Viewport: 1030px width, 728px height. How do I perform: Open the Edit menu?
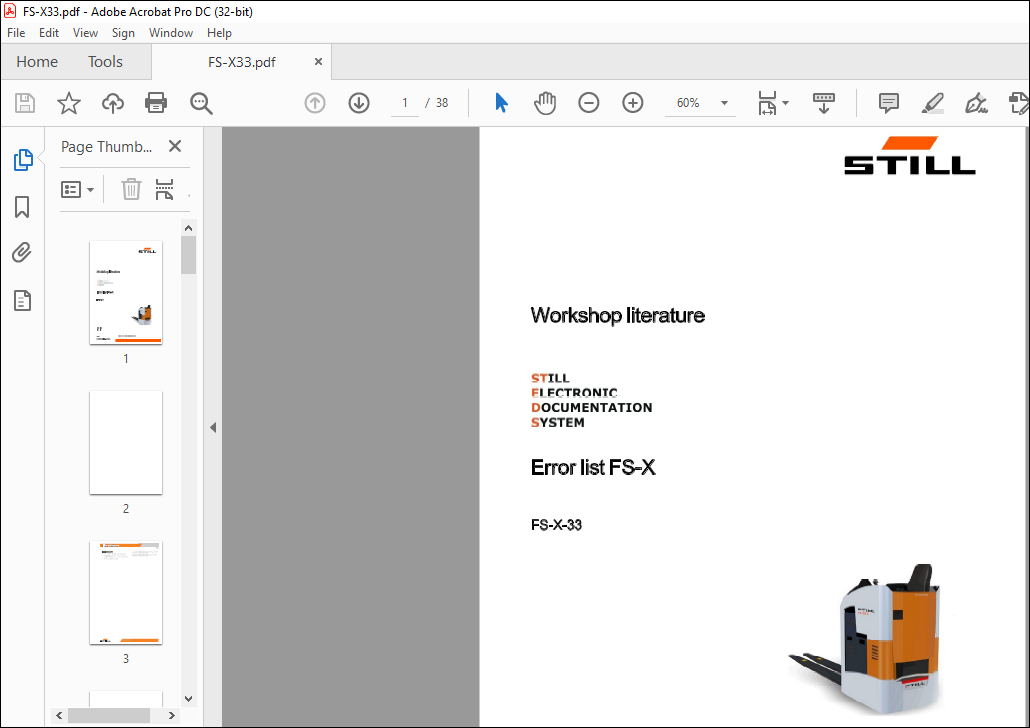49,33
